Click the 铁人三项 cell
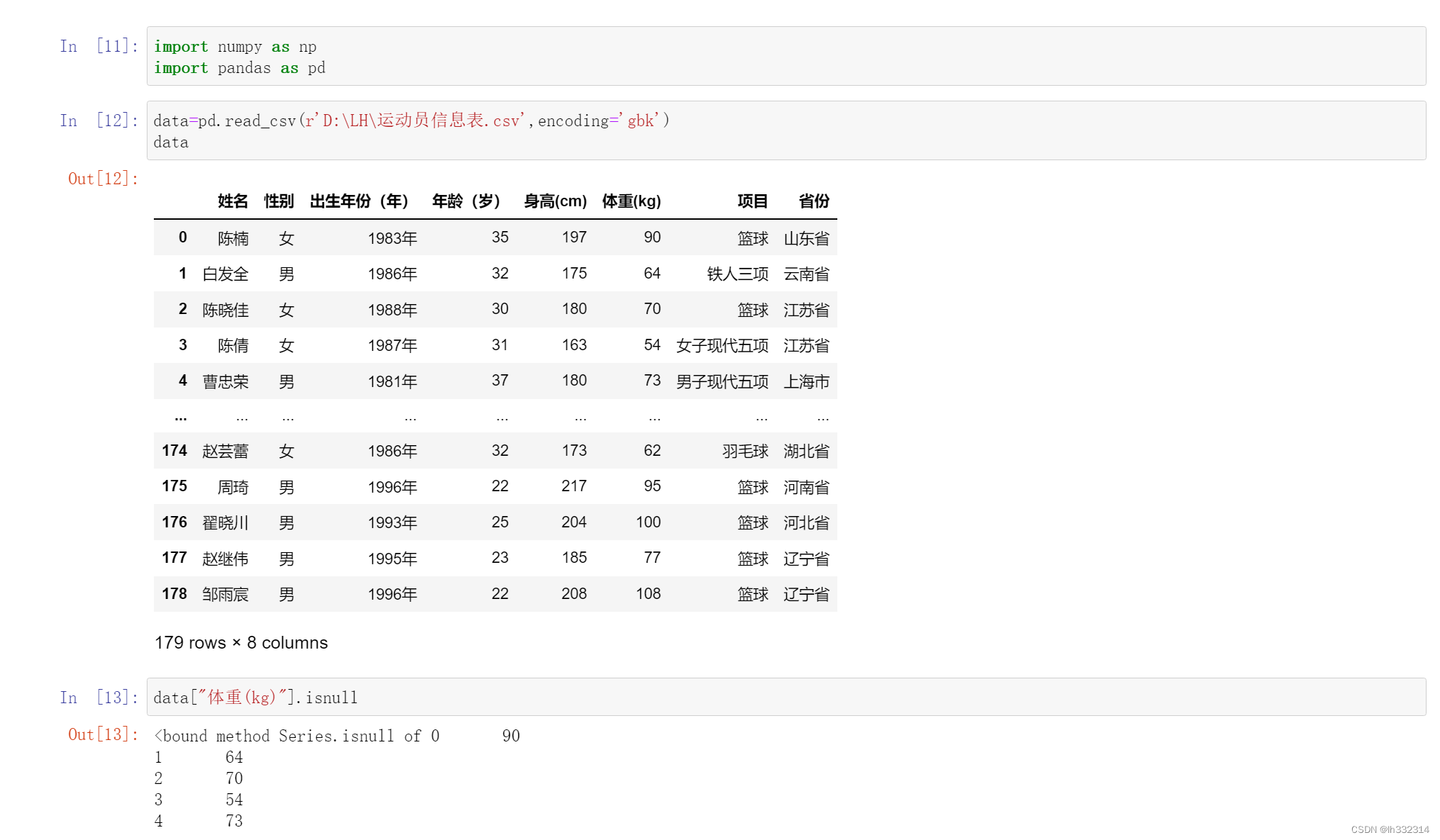This screenshot has width=1440, height=840. 737,274
